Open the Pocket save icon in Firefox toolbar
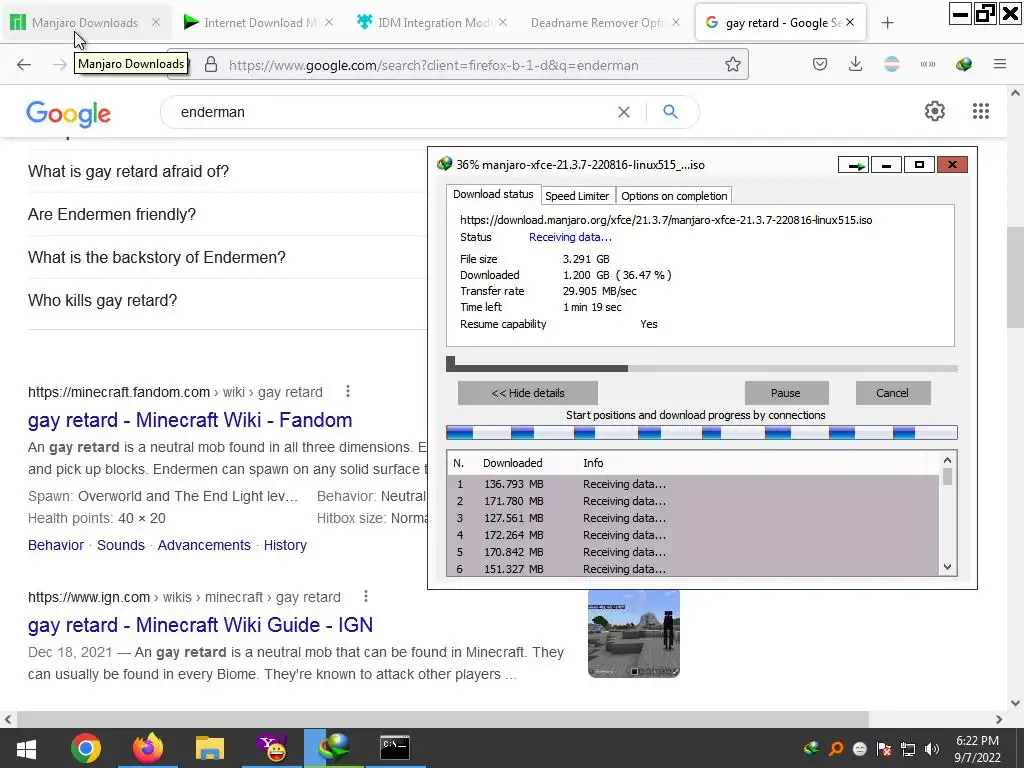 (820, 64)
